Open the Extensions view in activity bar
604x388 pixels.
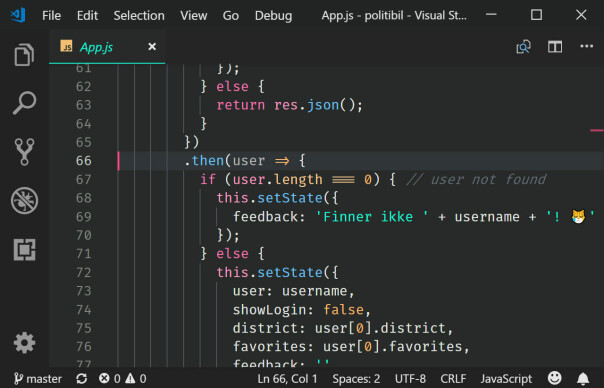coord(24,249)
